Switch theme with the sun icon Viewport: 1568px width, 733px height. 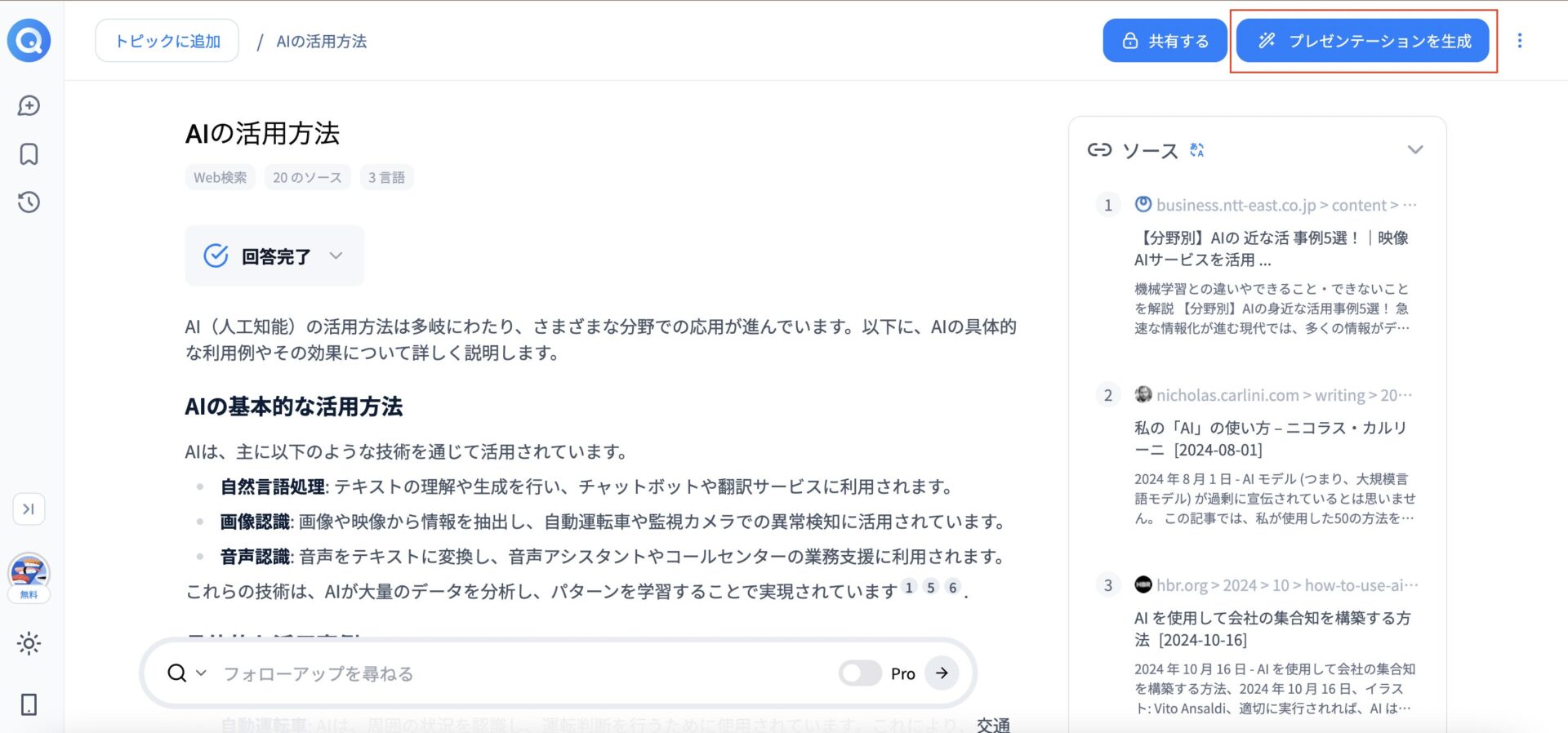(29, 644)
